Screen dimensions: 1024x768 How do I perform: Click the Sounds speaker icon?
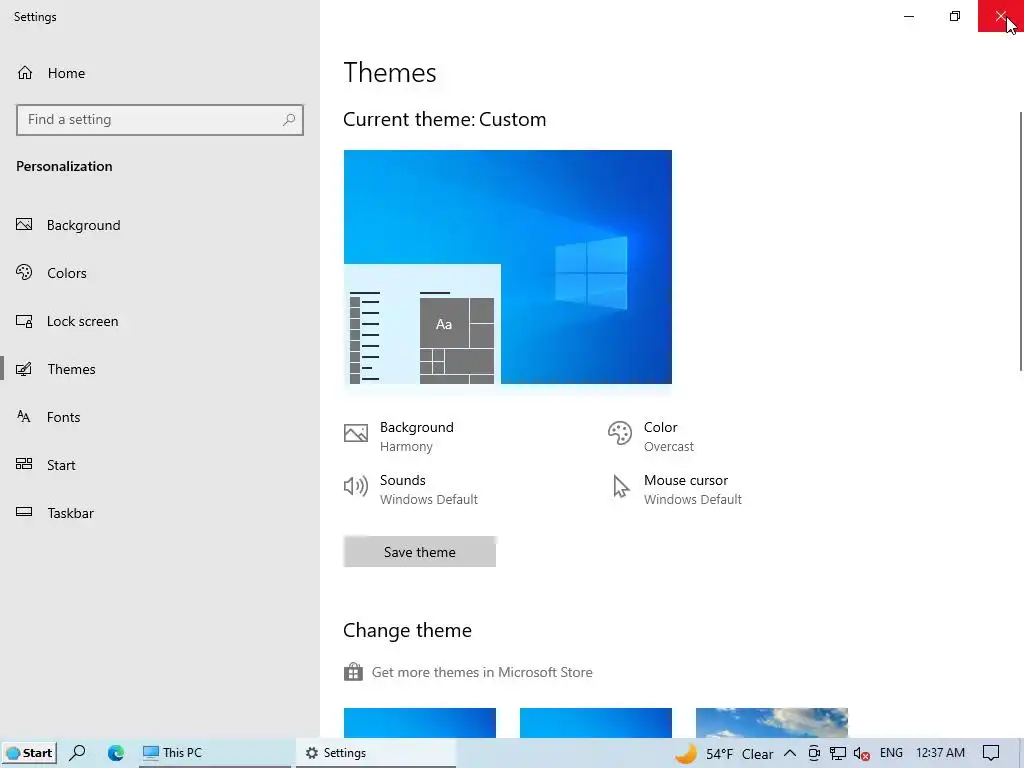pyautogui.click(x=356, y=486)
